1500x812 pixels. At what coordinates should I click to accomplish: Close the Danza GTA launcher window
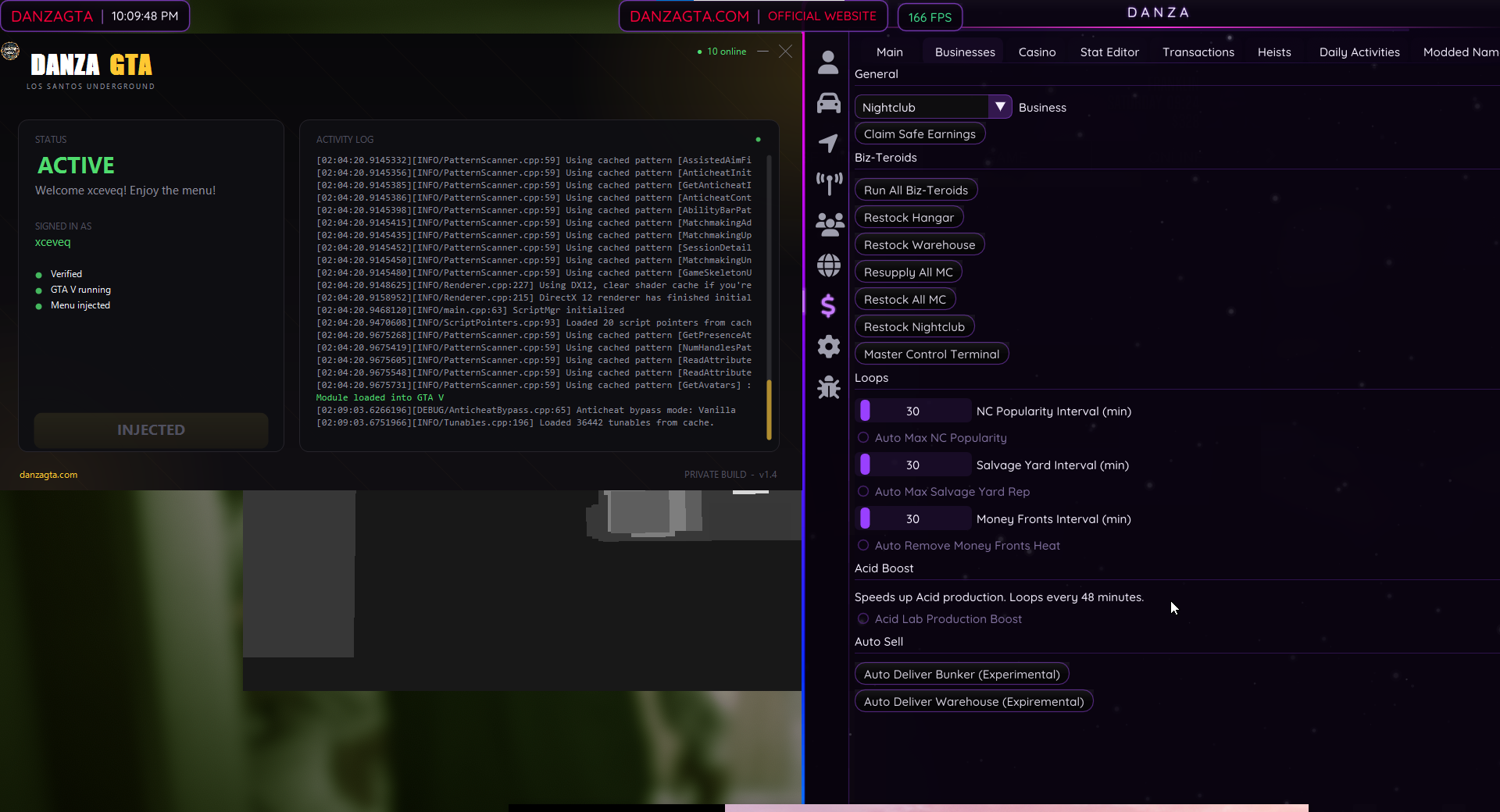[x=785, y=52]
